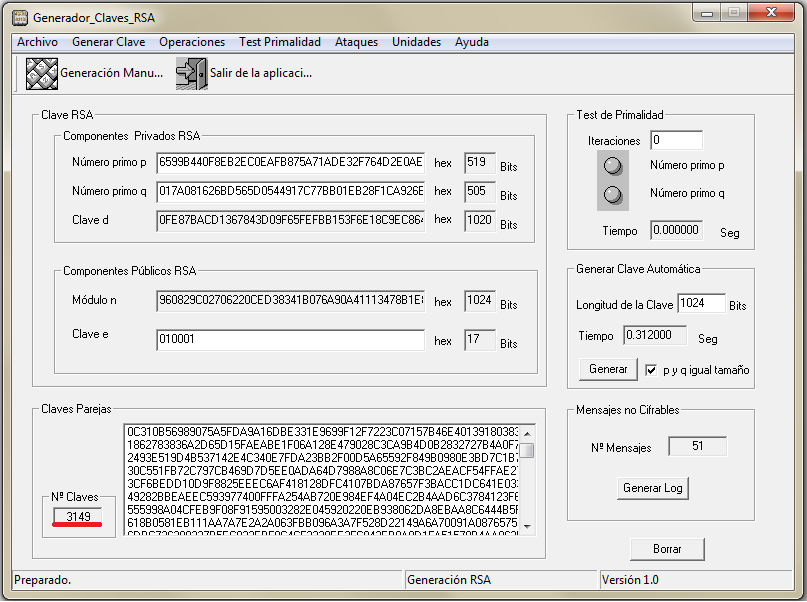Click the Clave e input field
The width and height of the screenshot is (807, 602).
[x=290, y=340]
